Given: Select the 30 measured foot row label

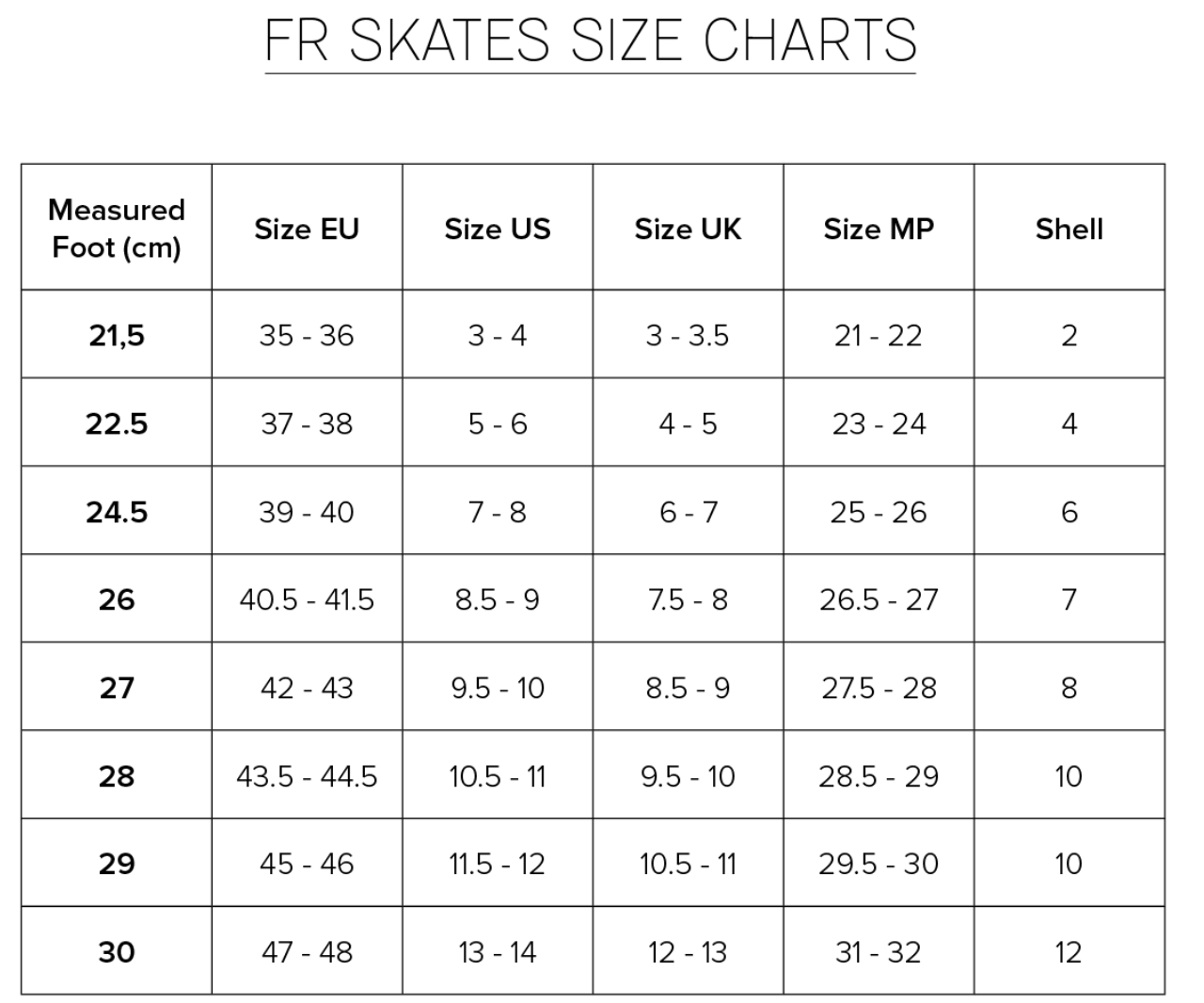Looking at the screenshot, I should coord(117,952).
